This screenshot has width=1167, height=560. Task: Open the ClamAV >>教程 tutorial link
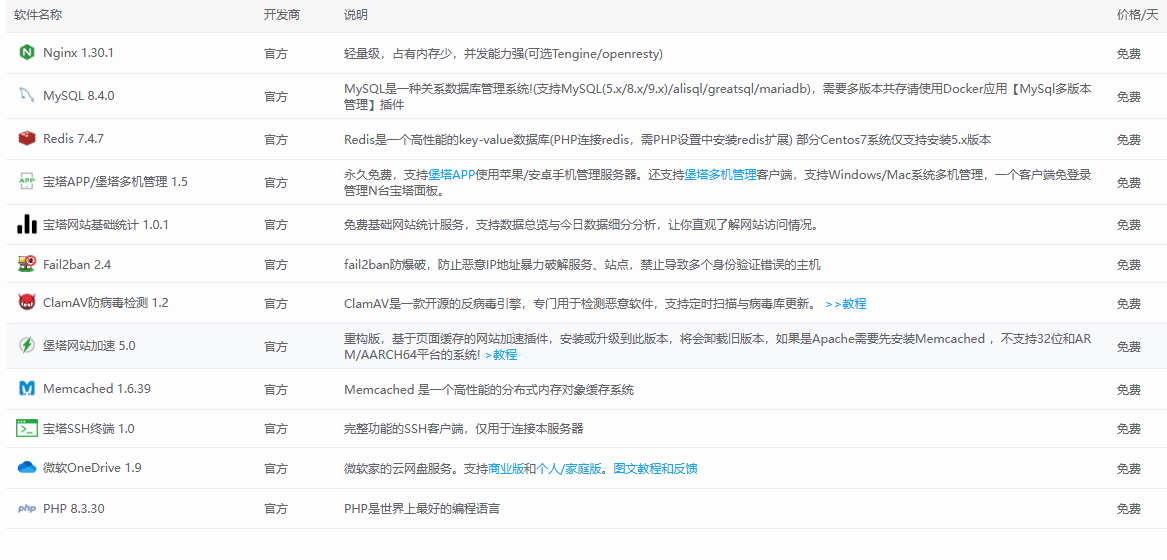846,303
